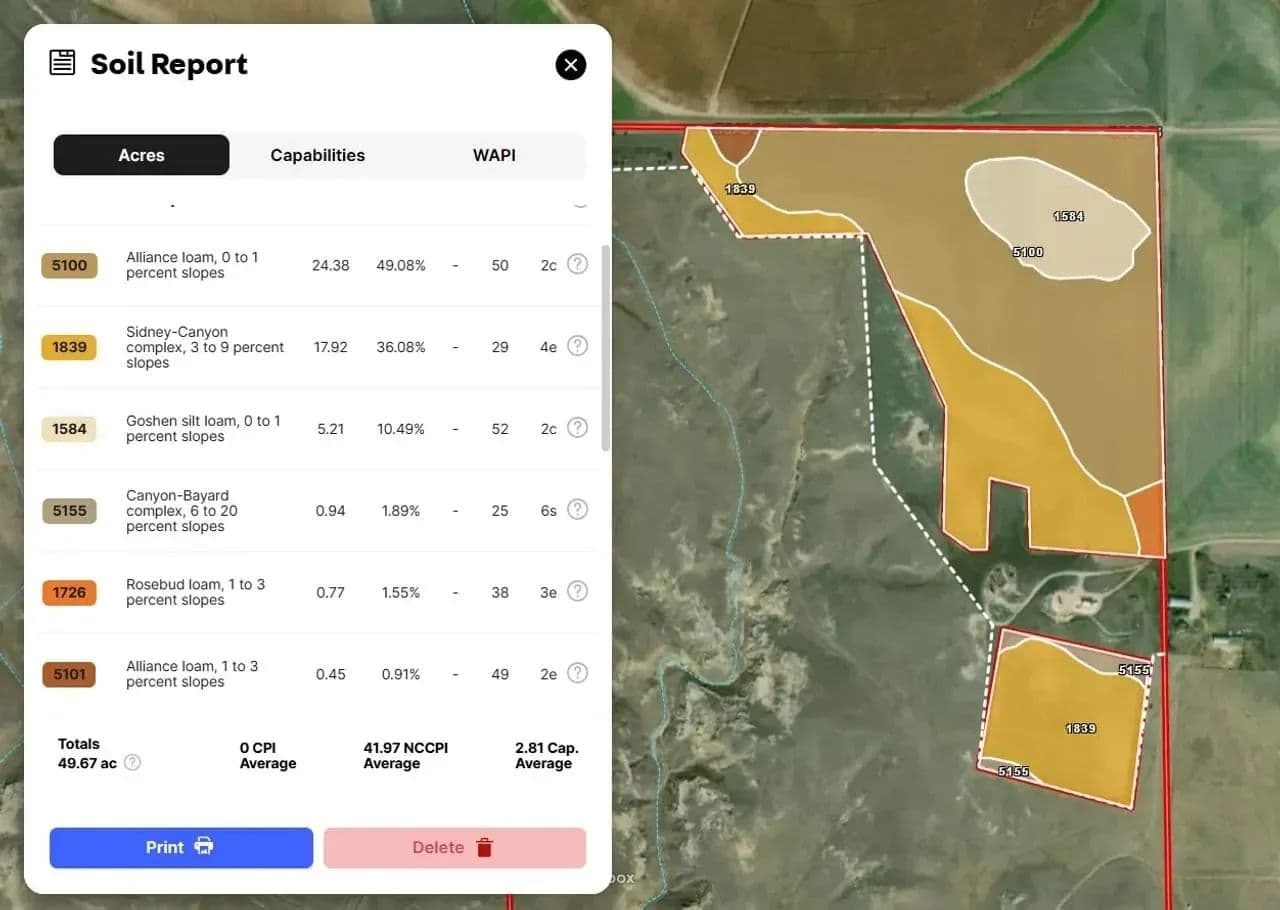
Task: Click help icon next to Totals acreage
Action: coord(132,763)
